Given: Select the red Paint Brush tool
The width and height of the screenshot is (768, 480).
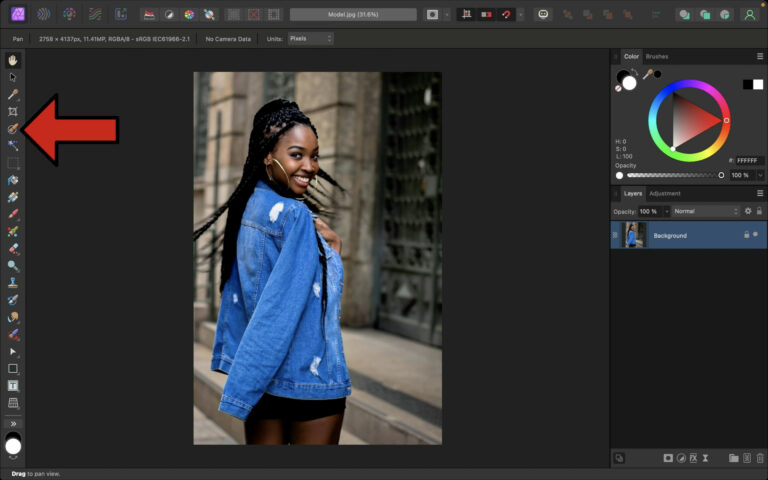Looking at the screenshot, I should point(13,214).
